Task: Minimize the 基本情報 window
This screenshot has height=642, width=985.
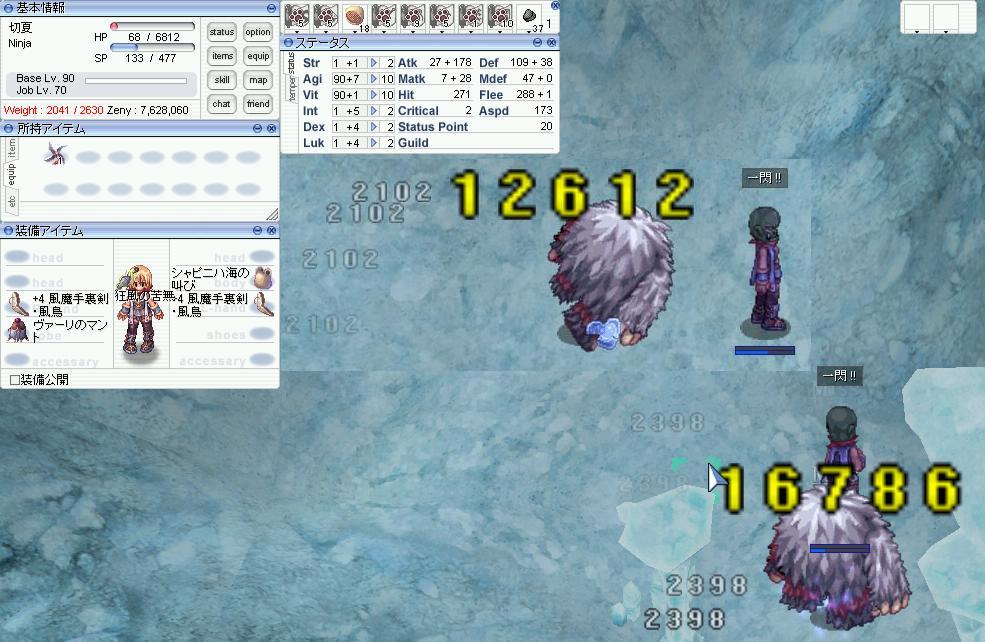Action: tap(271, 8)
